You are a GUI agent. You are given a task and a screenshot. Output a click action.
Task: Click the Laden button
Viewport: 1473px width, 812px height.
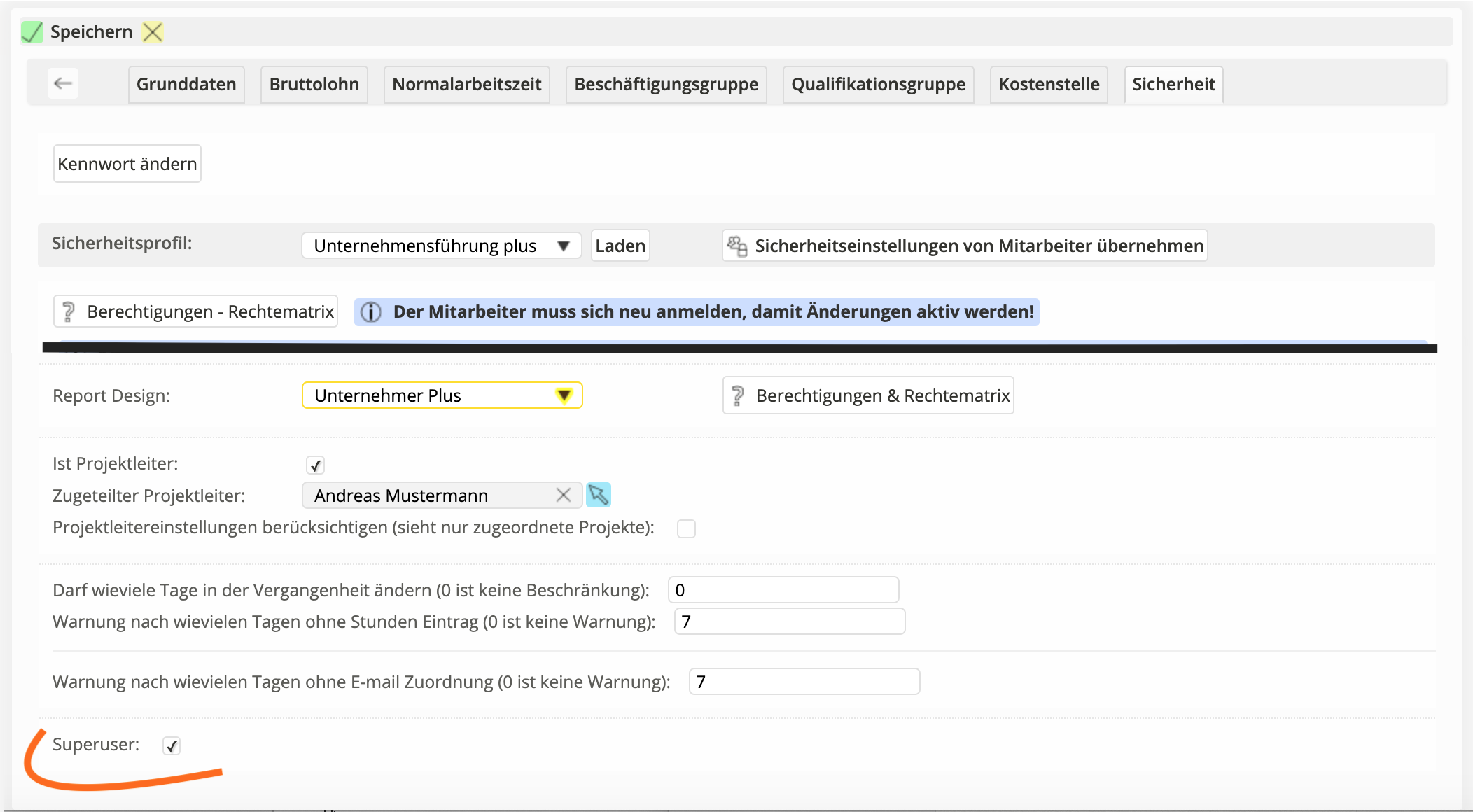619,245
